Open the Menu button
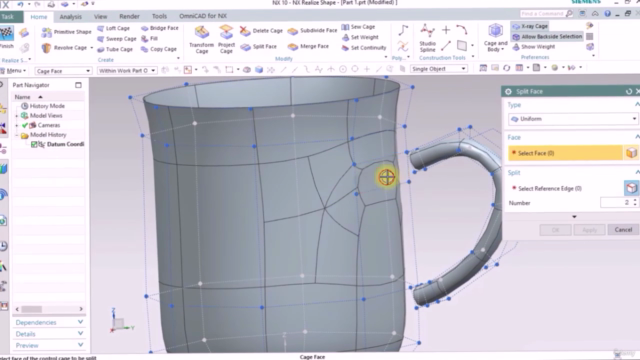 click(x=14, y=71)
